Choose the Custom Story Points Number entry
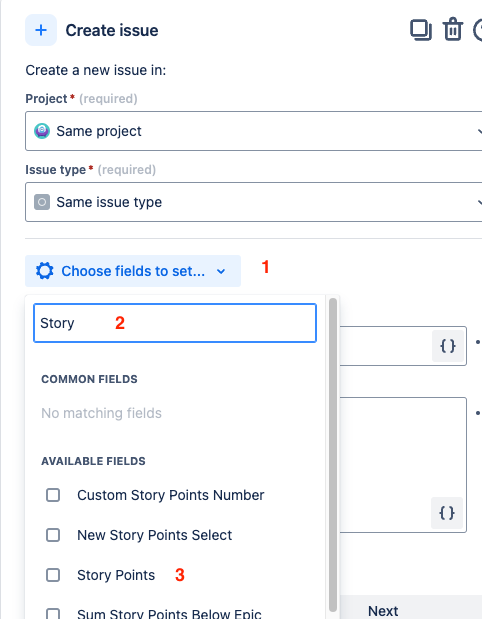482x619 pixels. (x=171, y=495)
